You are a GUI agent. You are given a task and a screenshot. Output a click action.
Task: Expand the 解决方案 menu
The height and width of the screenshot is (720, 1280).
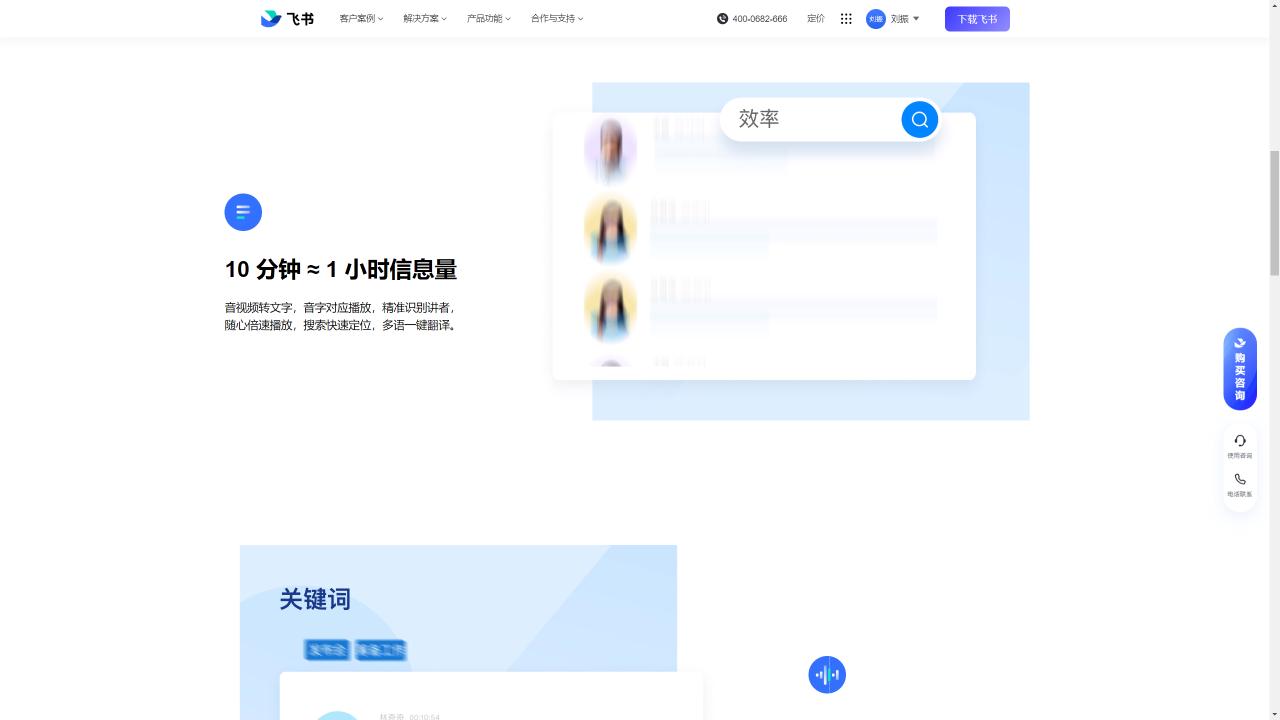(425, 18)
